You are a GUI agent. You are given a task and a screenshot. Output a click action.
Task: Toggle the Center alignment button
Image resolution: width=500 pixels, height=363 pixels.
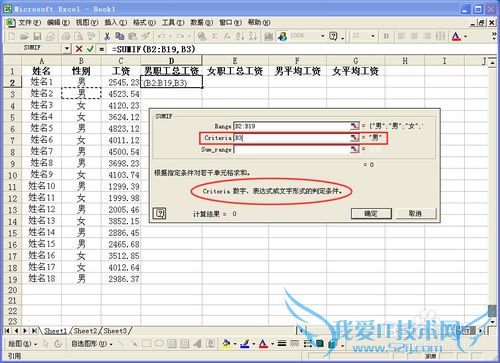(x=414, y=36)
